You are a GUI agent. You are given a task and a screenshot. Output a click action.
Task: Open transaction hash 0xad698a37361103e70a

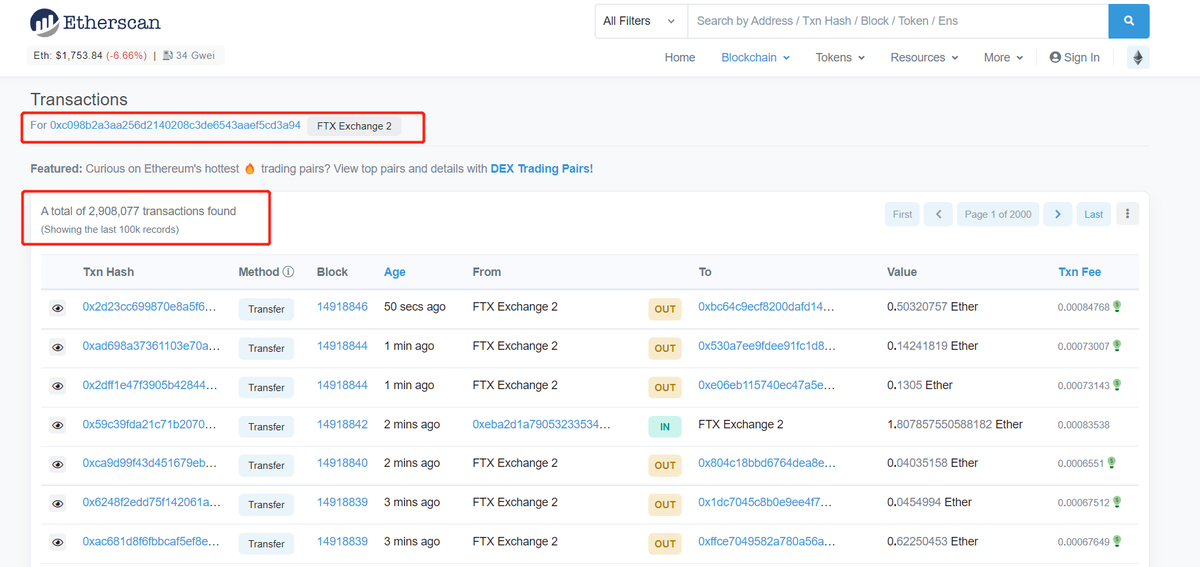[150, 346]
